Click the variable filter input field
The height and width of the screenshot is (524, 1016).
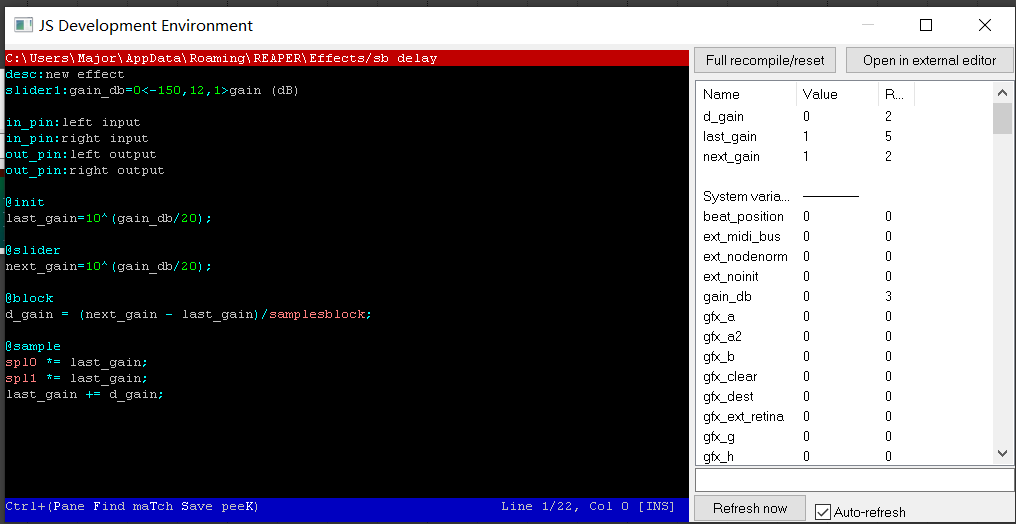click(855, 480)
